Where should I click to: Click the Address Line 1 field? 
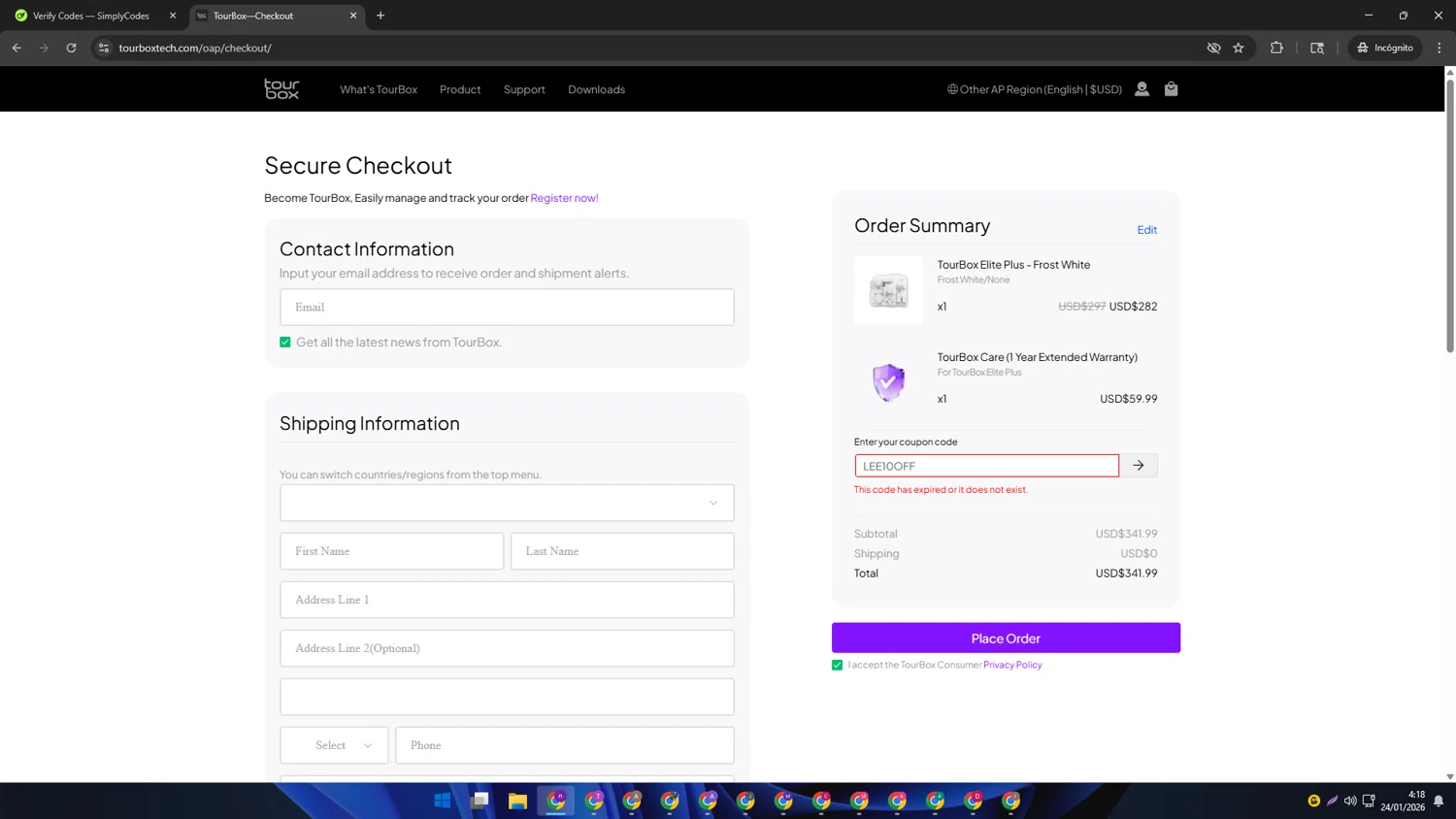tap(507, 600)
